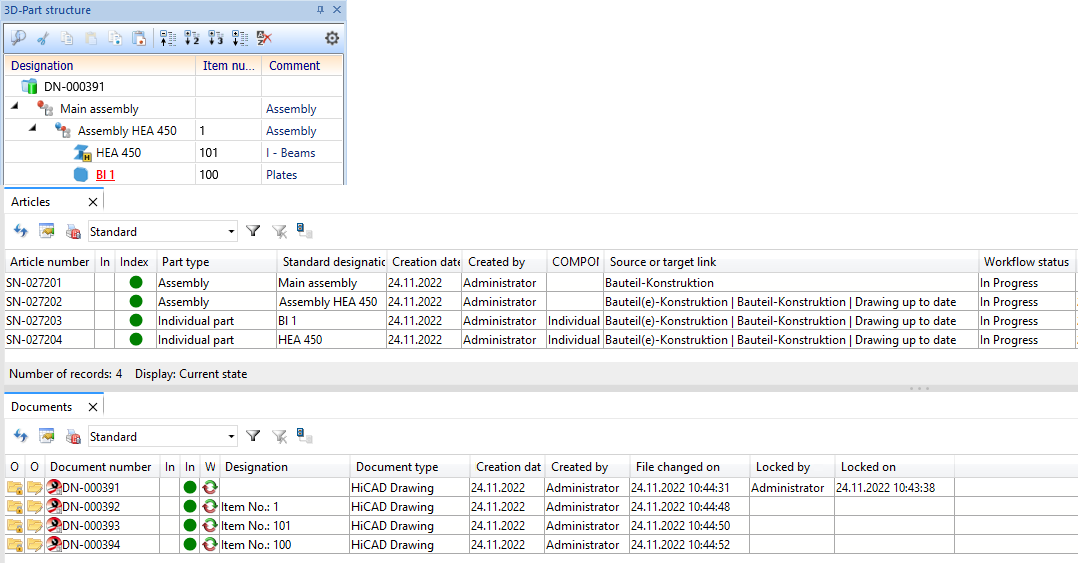Screen dimensions: 1078x563
Task: Select the Documents tab
Action: pyautogui.click(x=42, y=407)
